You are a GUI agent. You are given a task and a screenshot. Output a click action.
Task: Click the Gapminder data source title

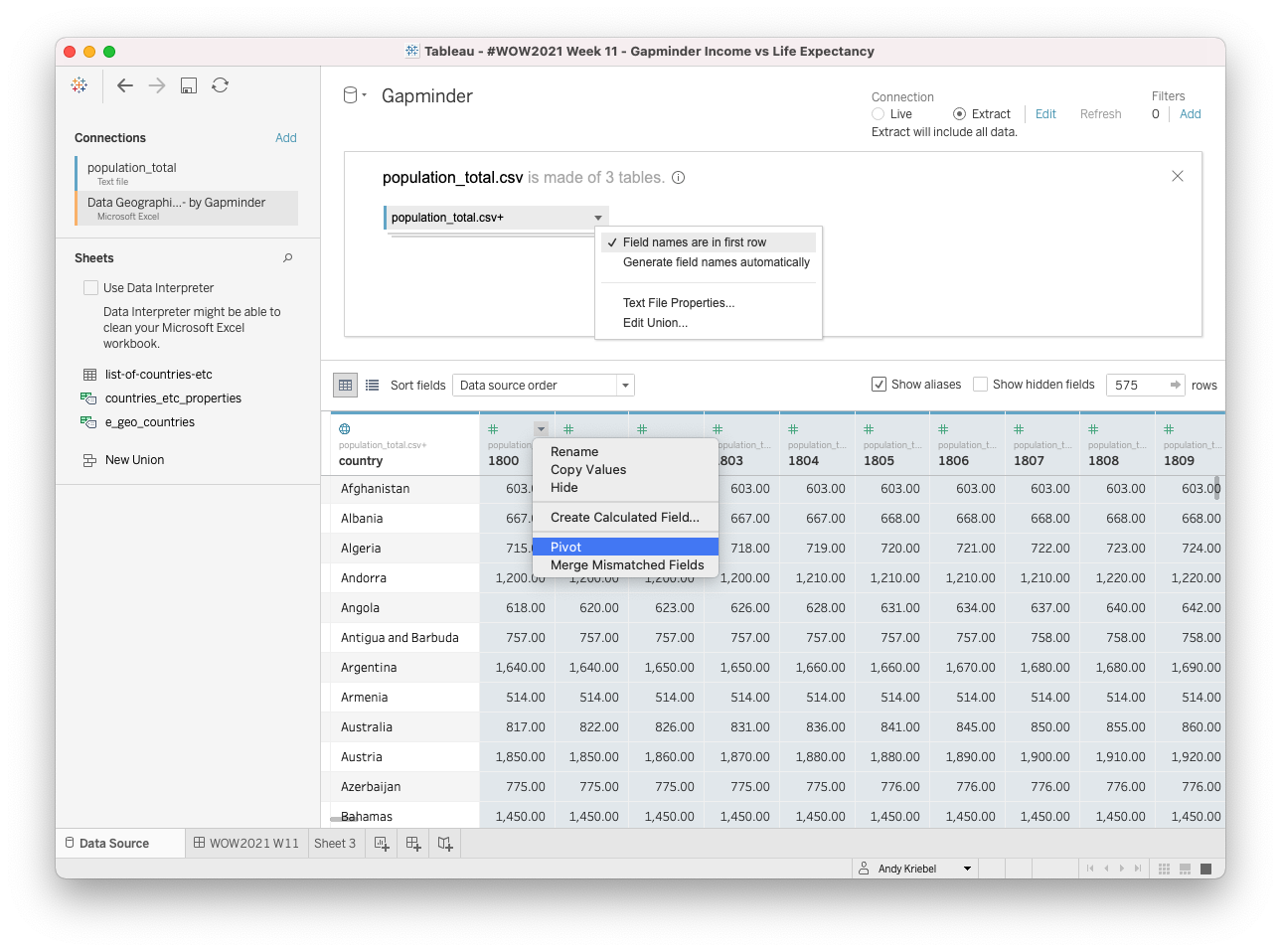tap(427, 96)
